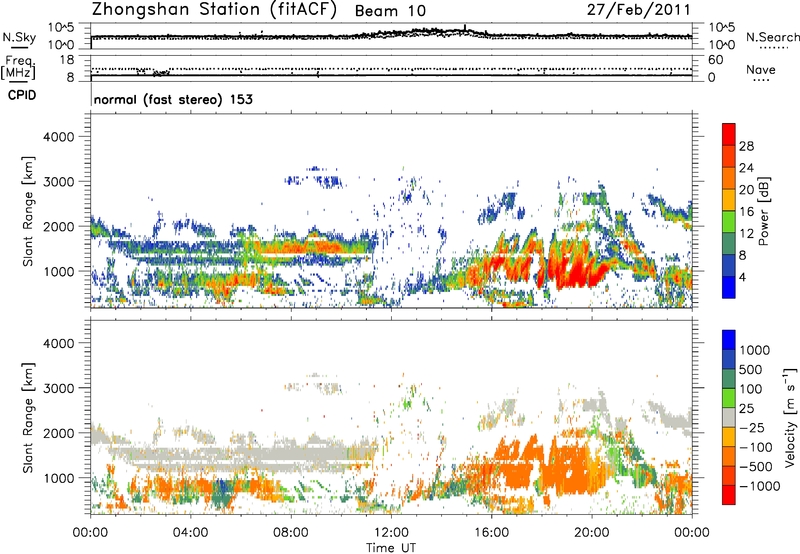Click the red top of power colorbar
The width and height of the screenshot is (800, 554).
click(729, 134)
